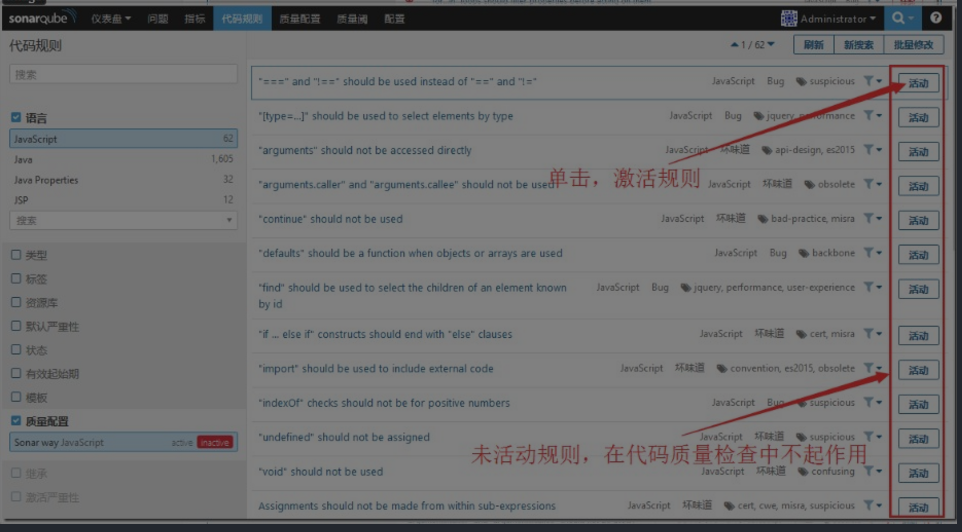Open the 指标 menu item
Image resolution: width=962 pixels, height=532 pixels.
pos(194,19)
